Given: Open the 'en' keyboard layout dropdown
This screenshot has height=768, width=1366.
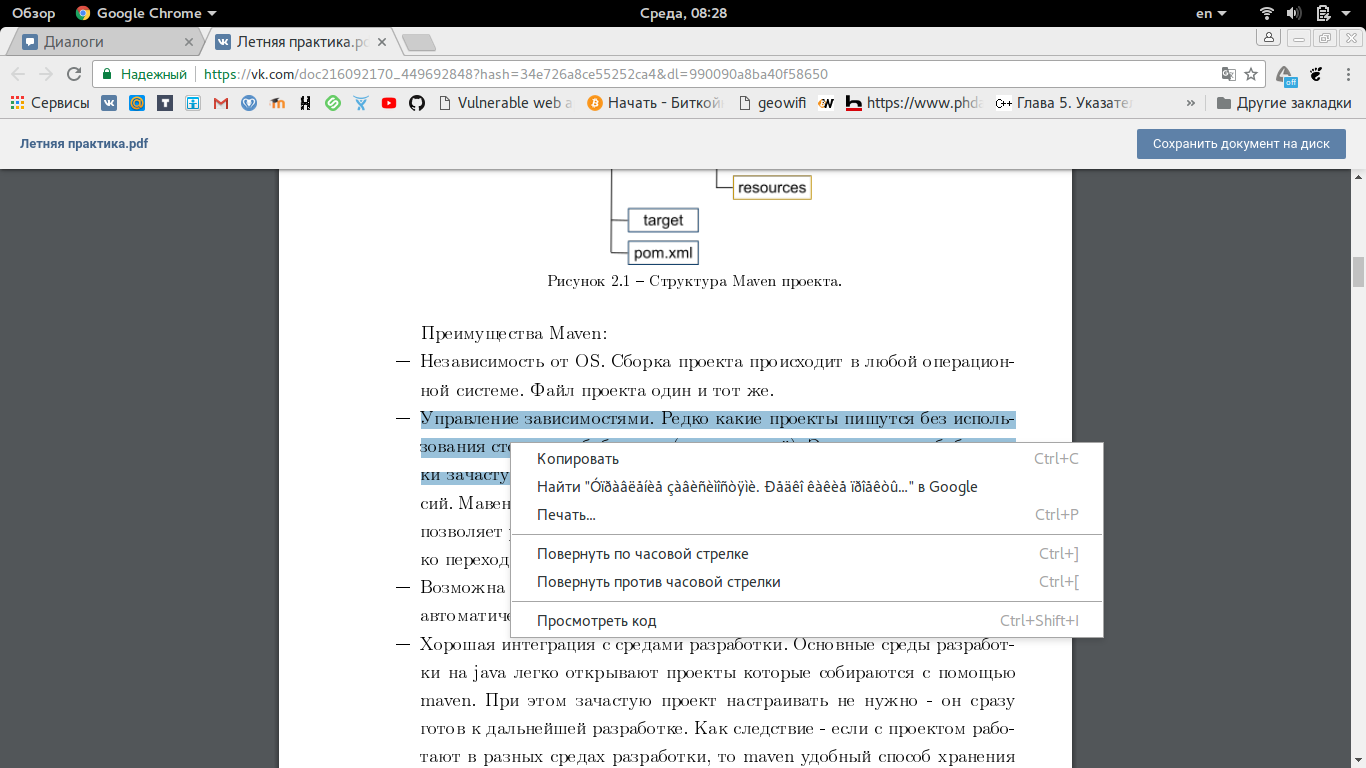Looking at the screenshot, I should pos(1211,13).
